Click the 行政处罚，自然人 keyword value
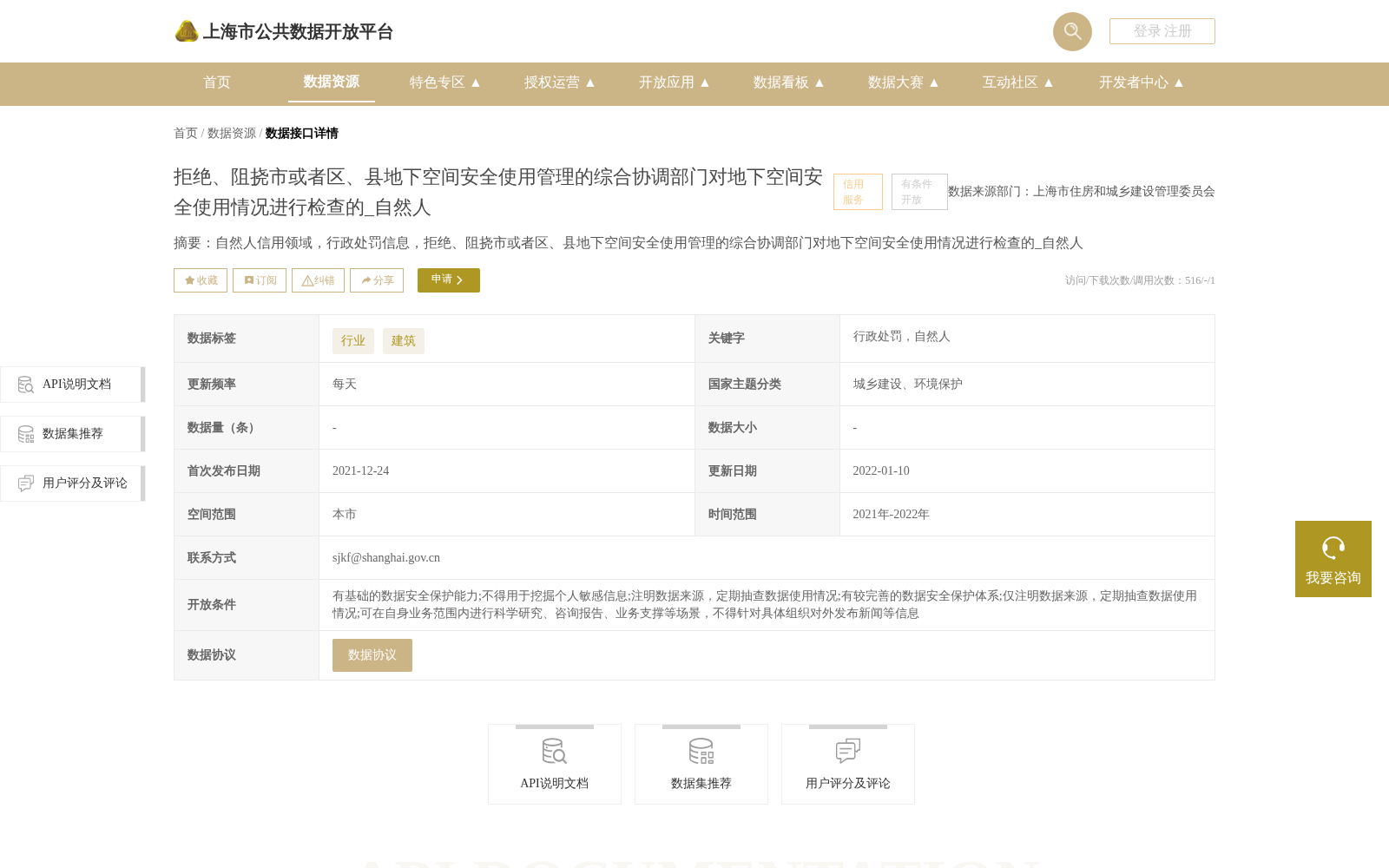 902,337
